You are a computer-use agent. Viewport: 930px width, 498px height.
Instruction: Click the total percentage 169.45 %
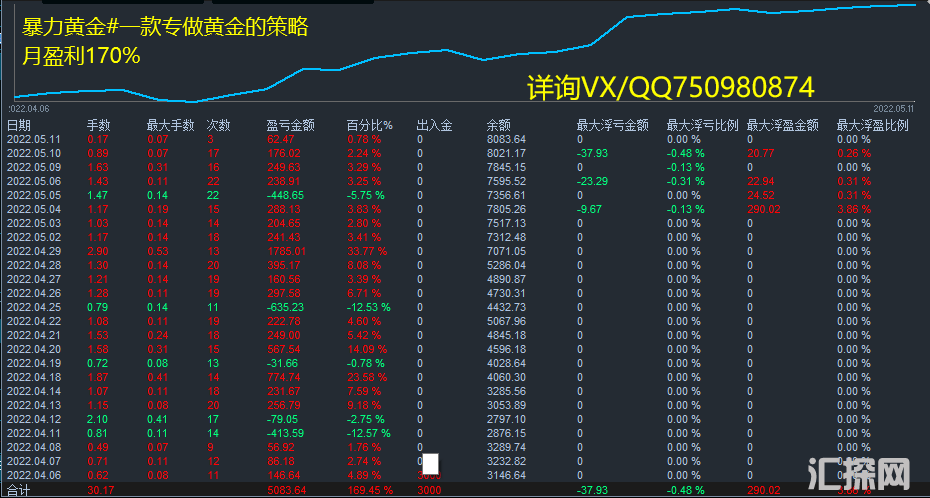(x=370, y=490)
